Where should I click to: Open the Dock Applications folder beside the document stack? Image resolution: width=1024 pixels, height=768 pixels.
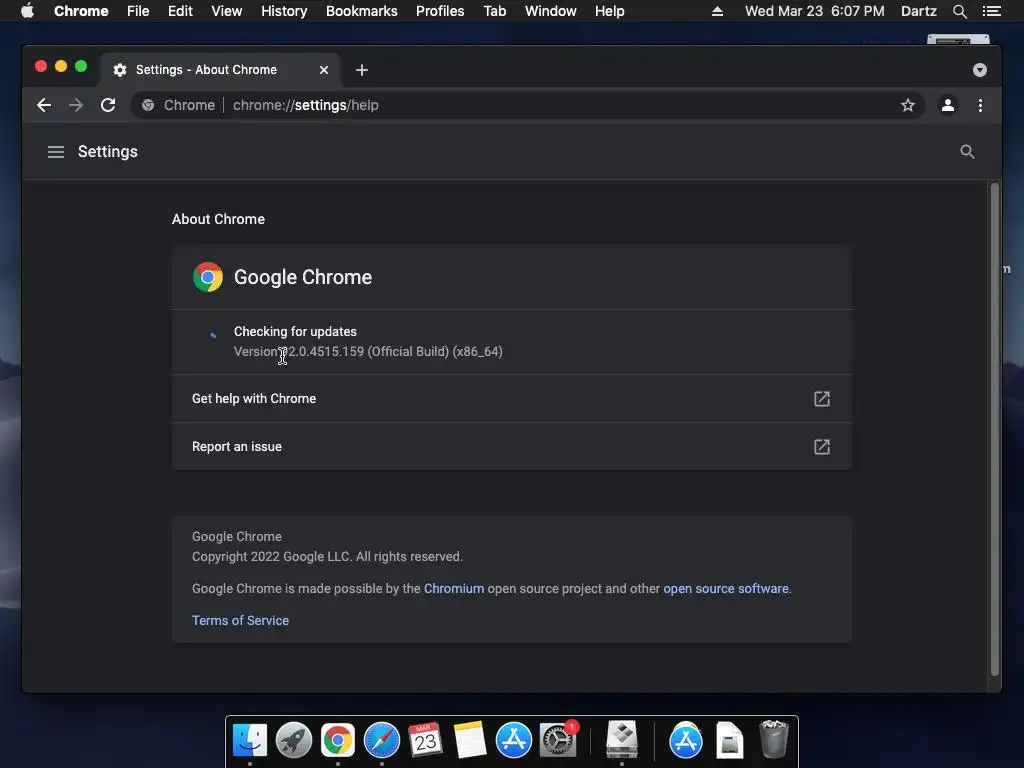[686, 740]
